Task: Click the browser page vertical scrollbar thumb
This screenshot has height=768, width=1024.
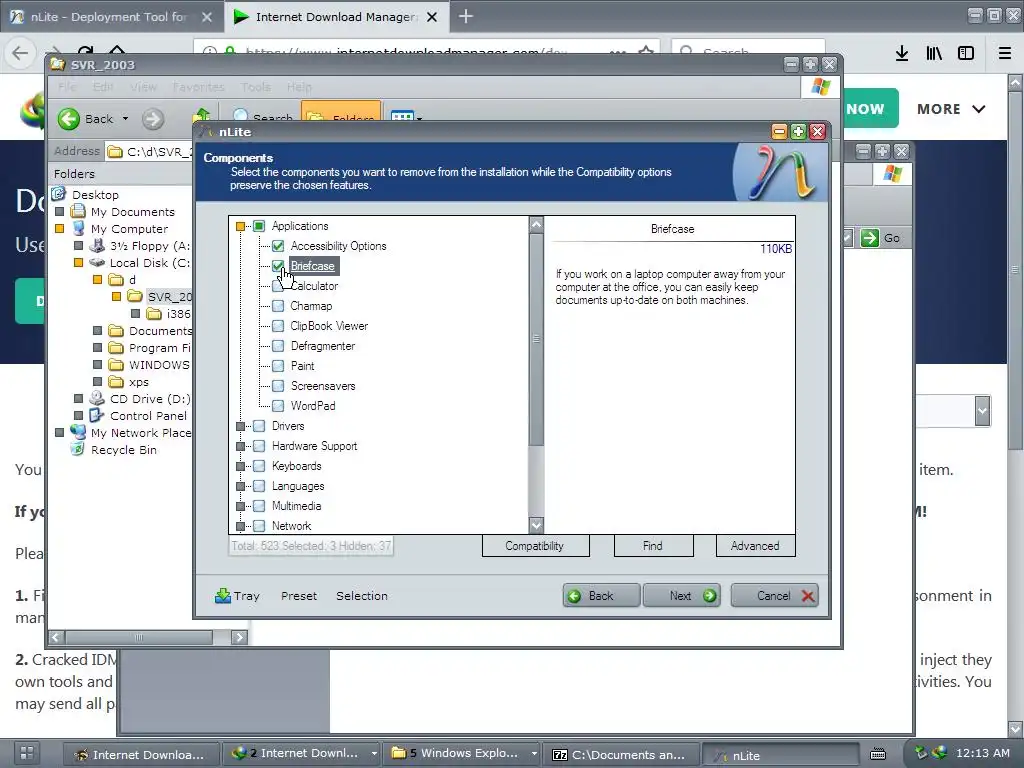Action: (1015, 269)
